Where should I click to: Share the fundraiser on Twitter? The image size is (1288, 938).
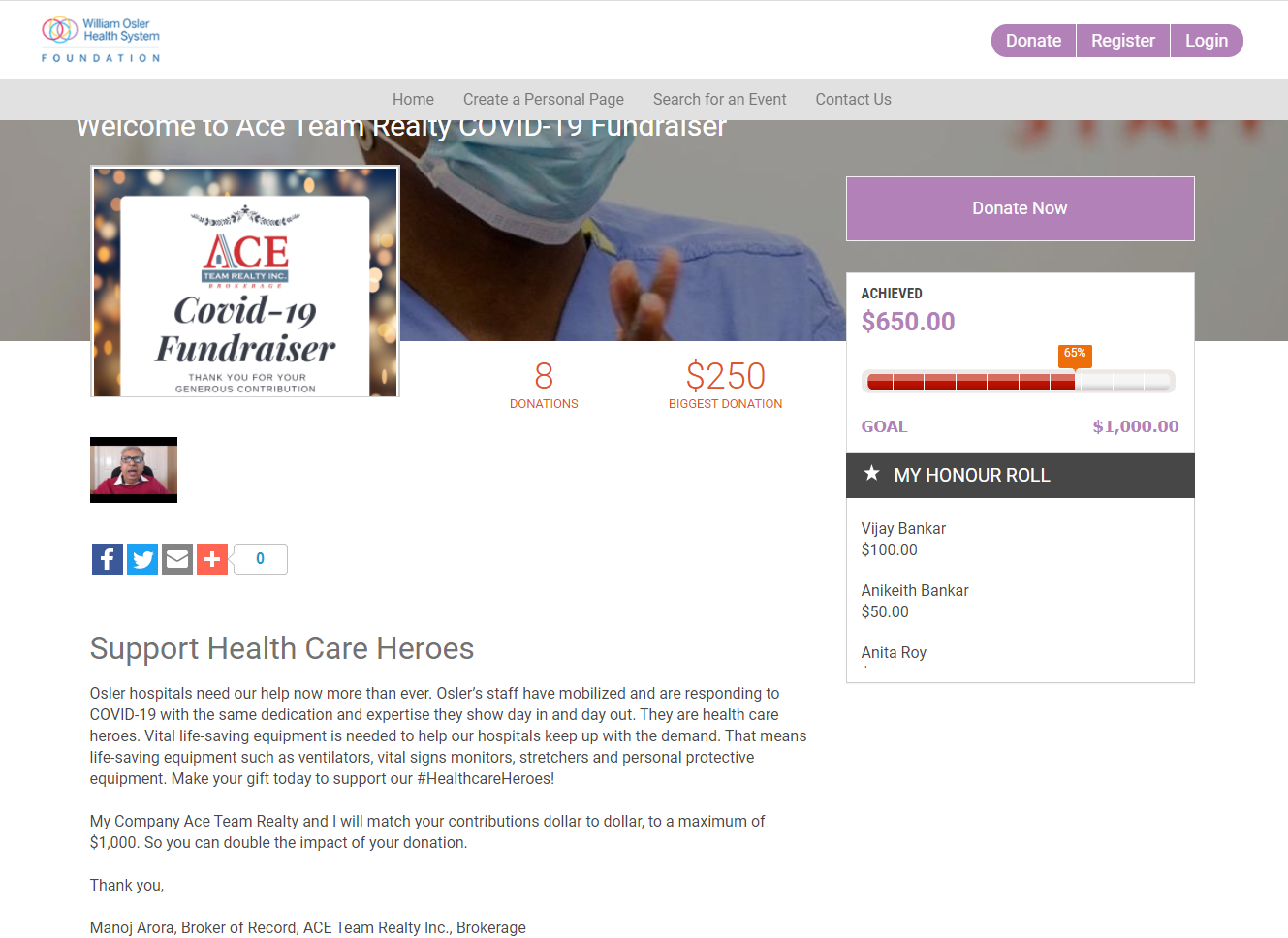click(142, 559)
